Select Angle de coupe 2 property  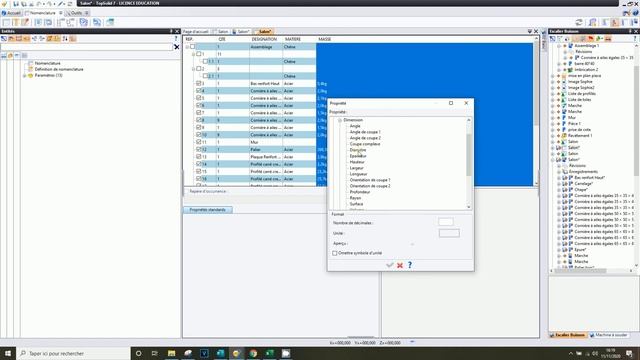point(365,138)
